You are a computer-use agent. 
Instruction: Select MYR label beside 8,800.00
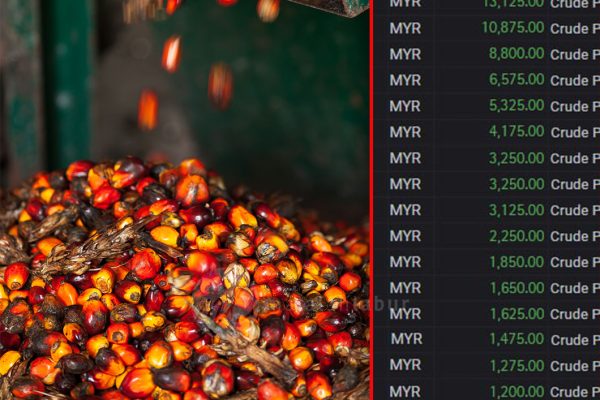tap(405, 54)
